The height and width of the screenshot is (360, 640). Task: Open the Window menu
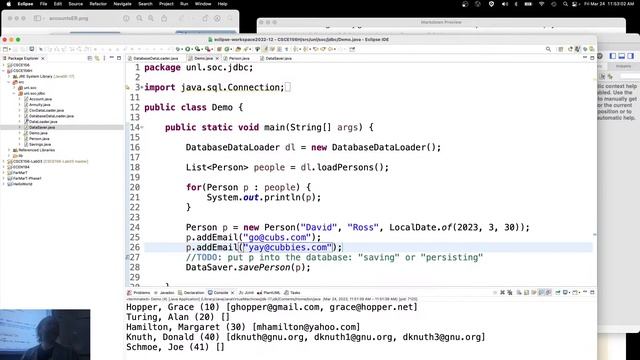click(x=203, y=4)
